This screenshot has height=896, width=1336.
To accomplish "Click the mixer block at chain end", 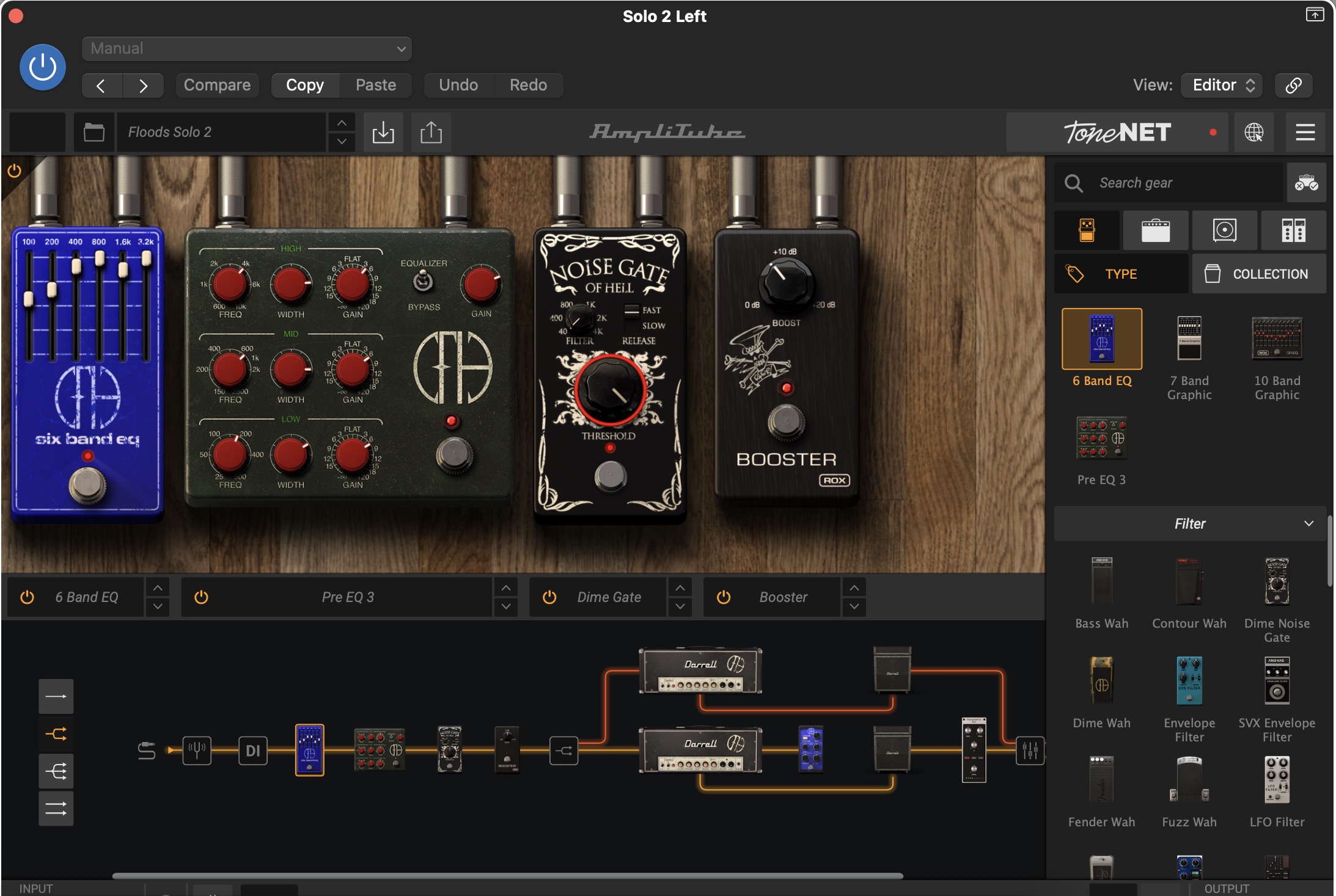I will 1030,750.
